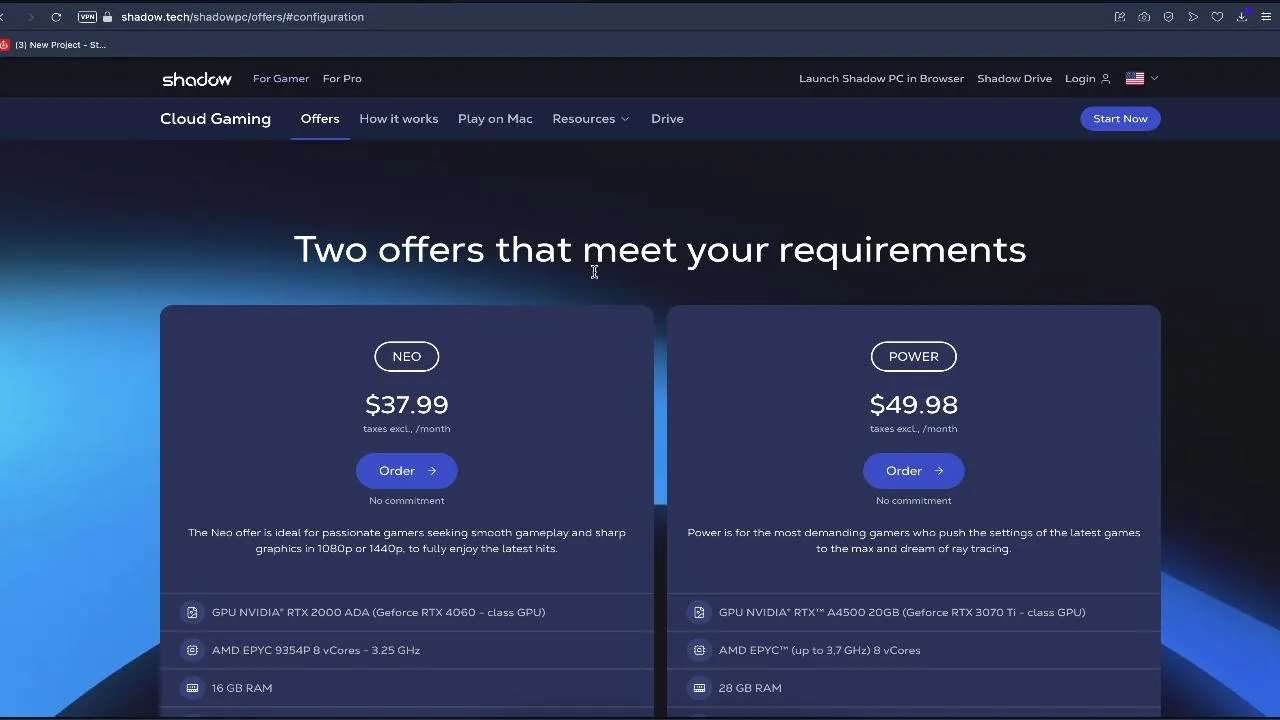Click the CPU icon in Power specs
This screenshot has height=720, width=1280.
click(699, 650)
